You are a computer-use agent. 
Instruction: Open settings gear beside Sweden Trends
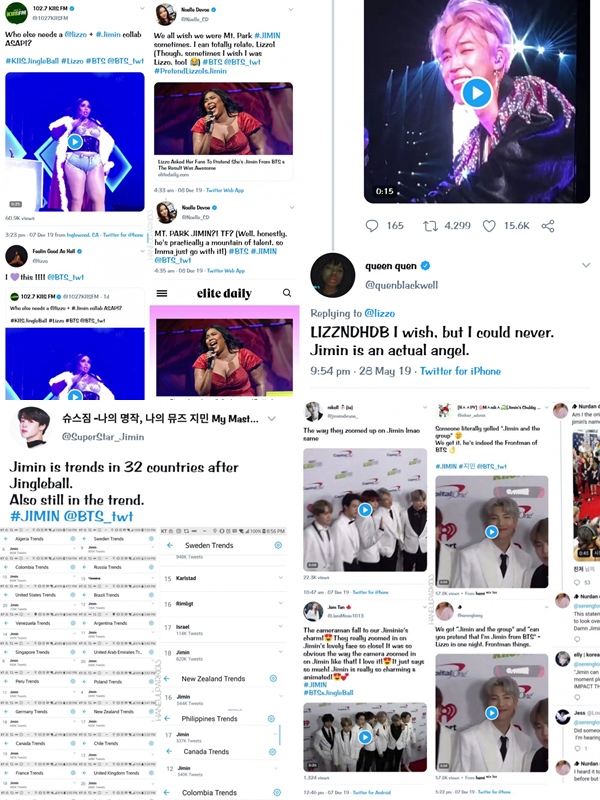(x=278, y=545)
